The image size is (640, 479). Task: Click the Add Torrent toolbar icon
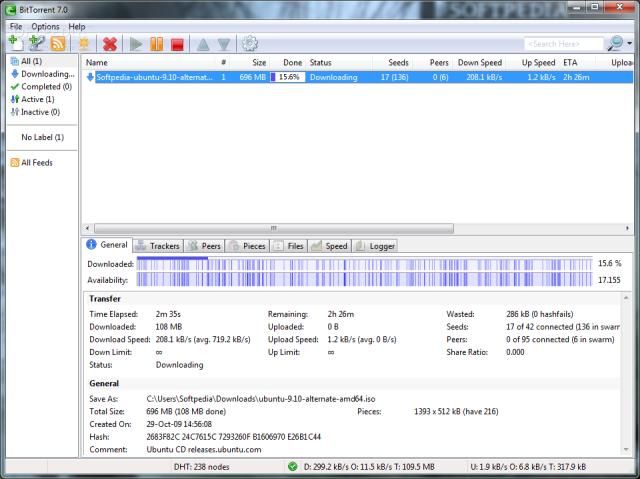[x=15, y=43]
